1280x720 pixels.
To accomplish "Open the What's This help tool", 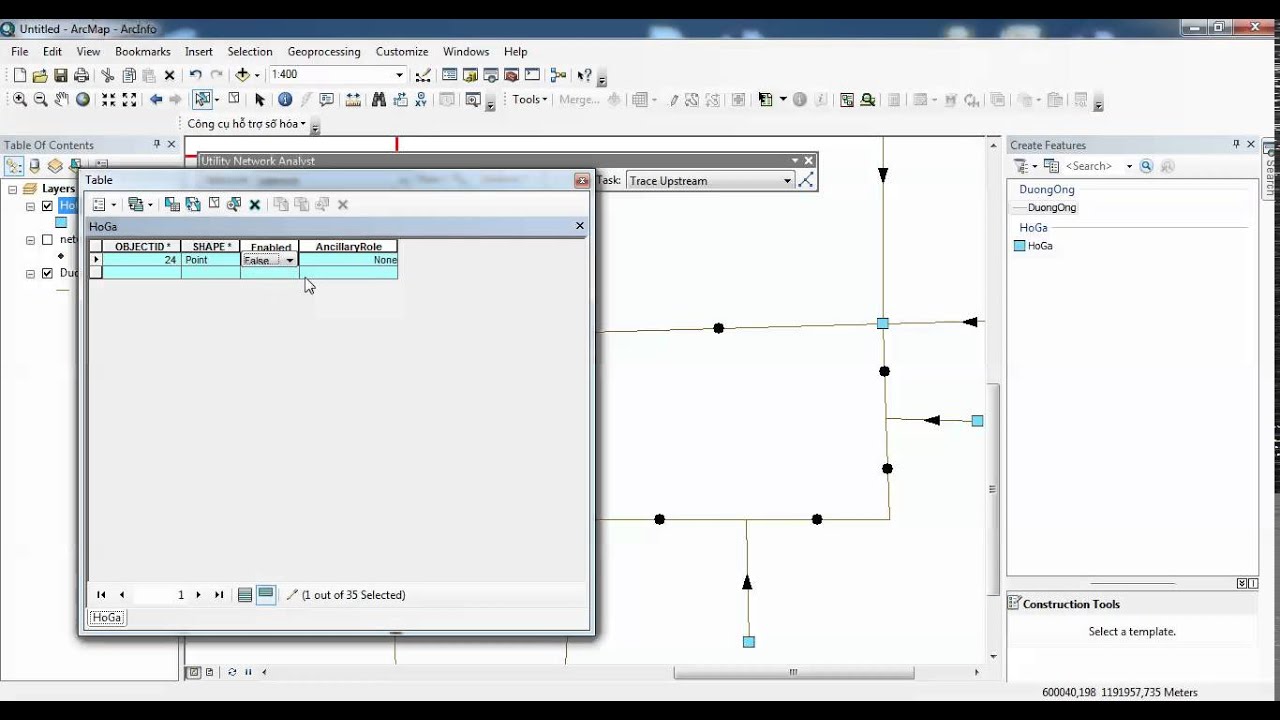I will coord(585,75).
